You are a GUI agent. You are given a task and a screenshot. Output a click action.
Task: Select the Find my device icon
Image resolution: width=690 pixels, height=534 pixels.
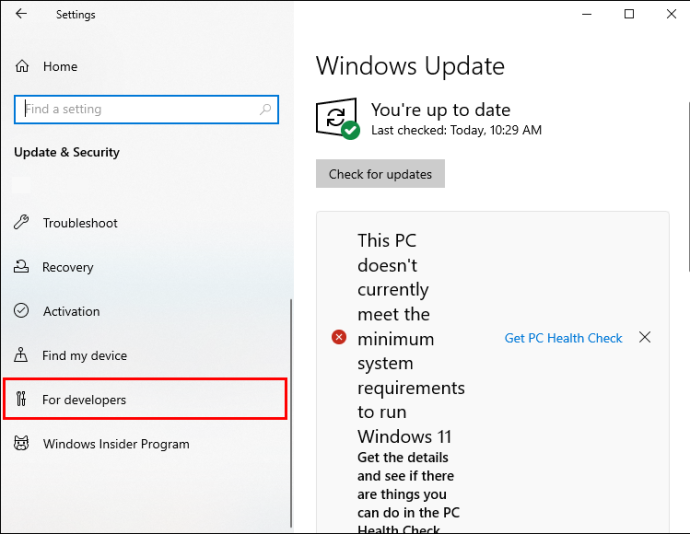[x=21, y=355]
